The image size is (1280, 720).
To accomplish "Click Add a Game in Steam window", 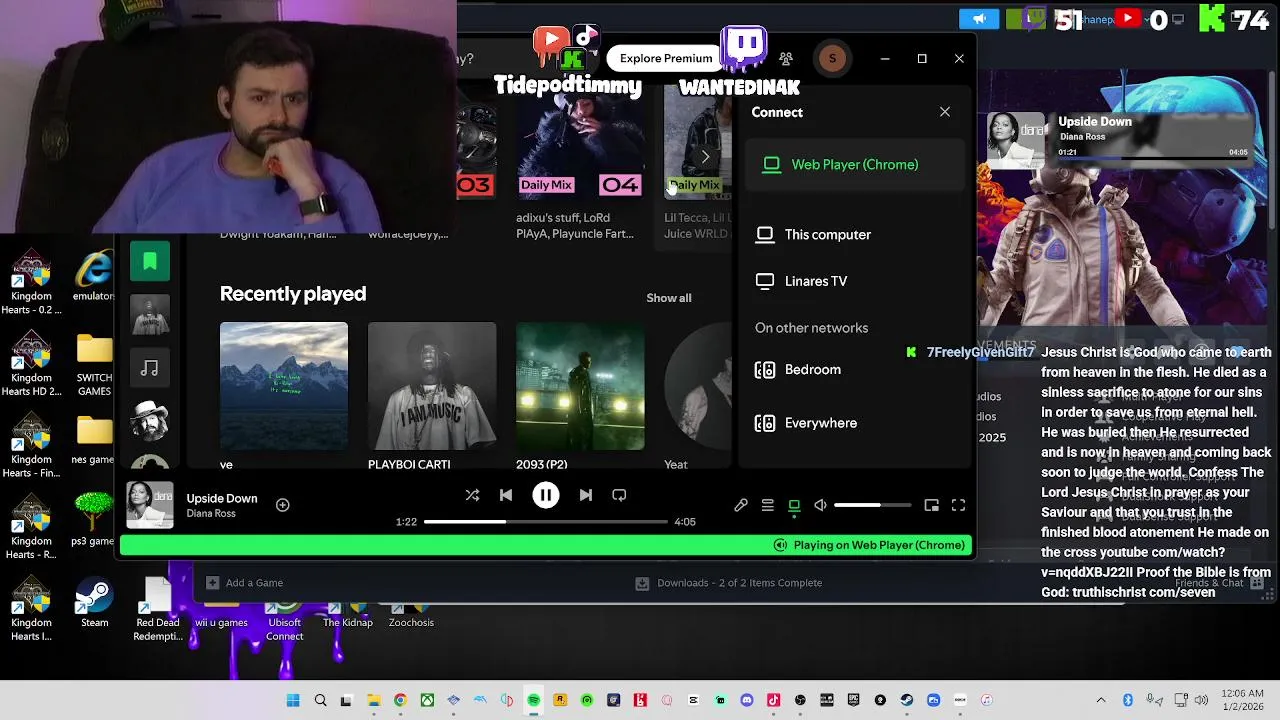I will [245, 583].
